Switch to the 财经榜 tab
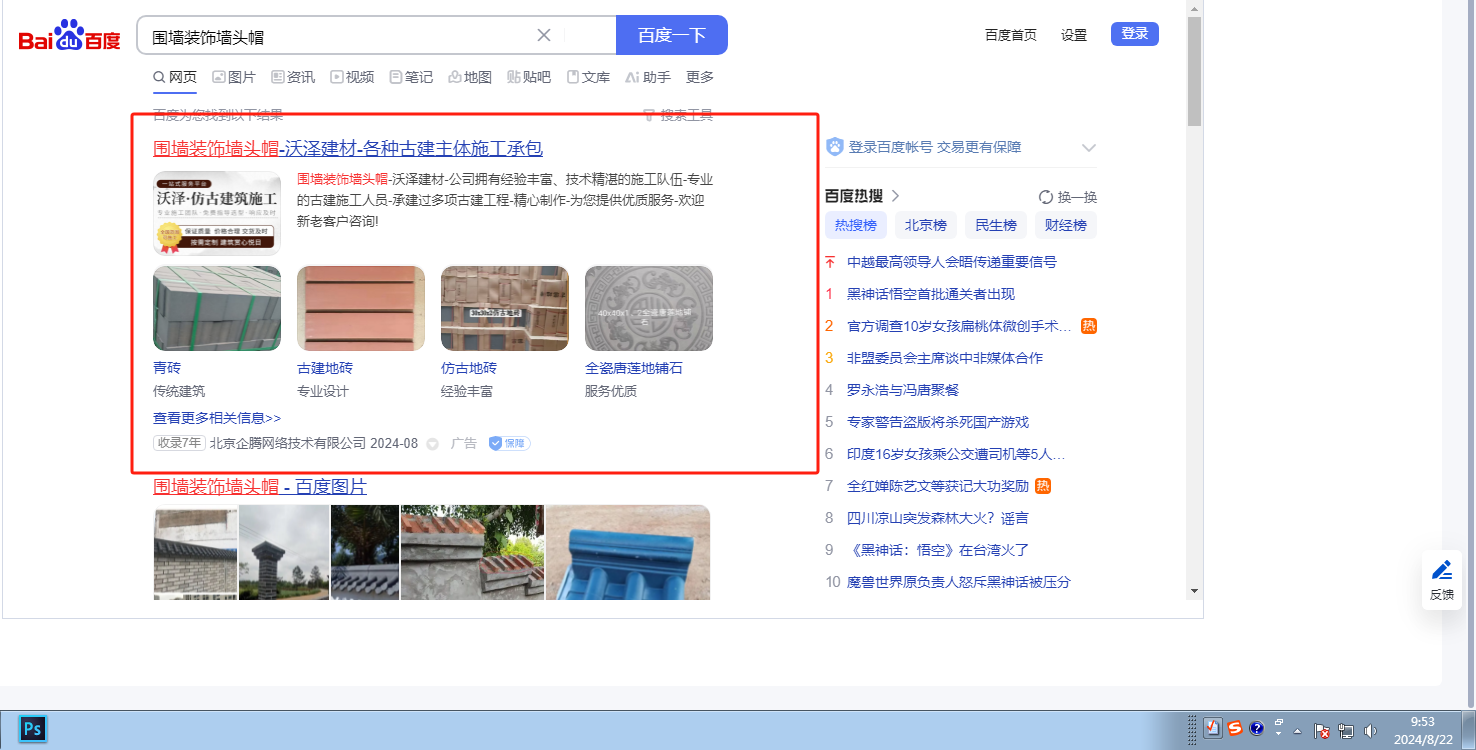 point(1066,225)
